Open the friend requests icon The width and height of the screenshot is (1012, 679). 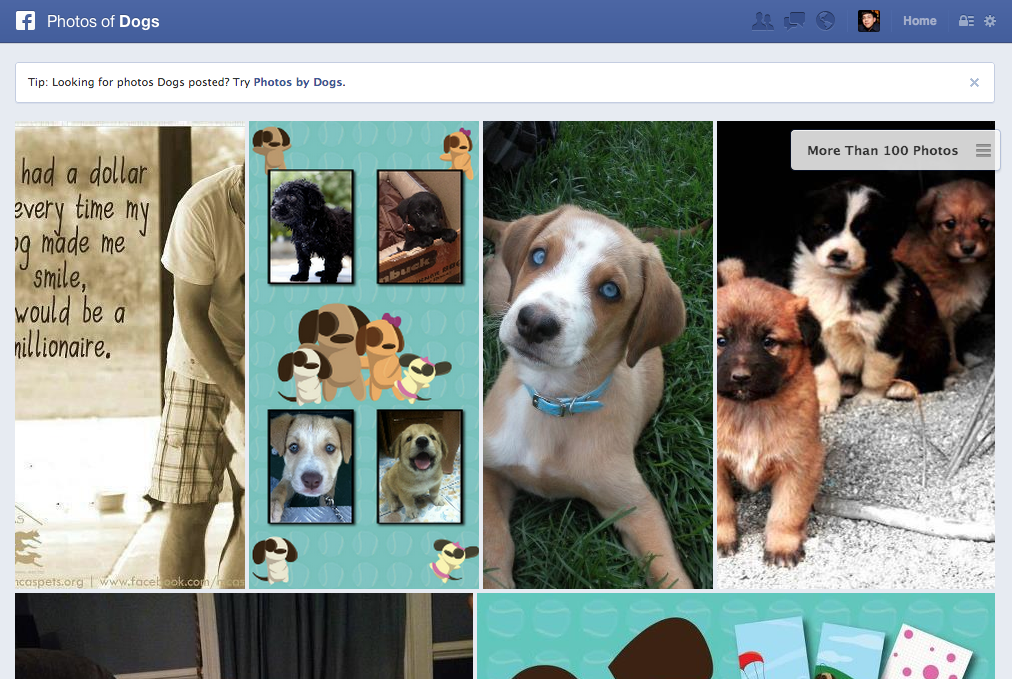[x=763, y=21]
